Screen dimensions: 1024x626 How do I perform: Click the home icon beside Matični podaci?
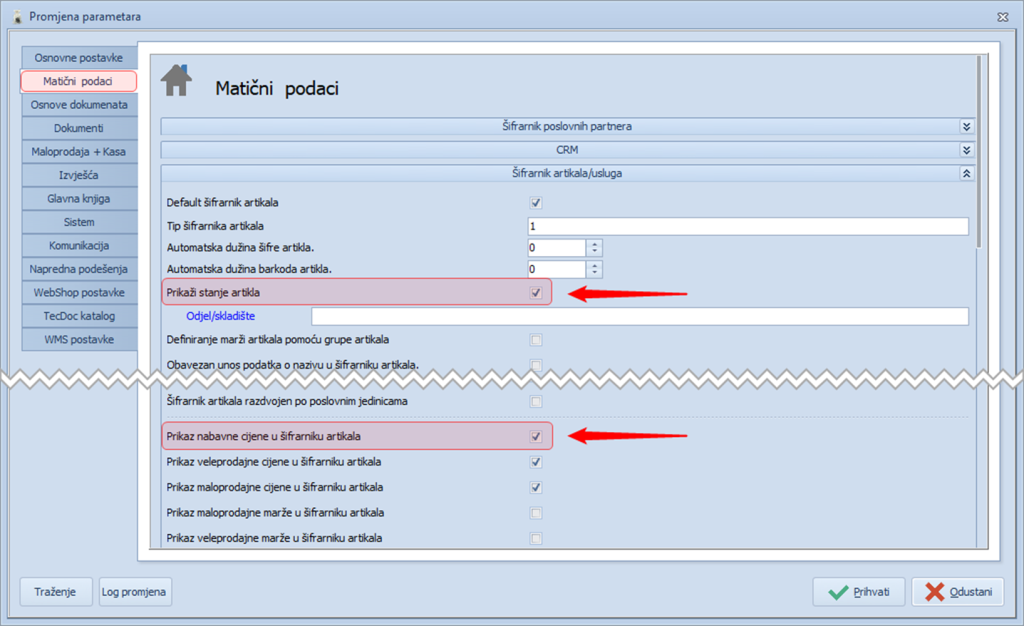(x=176, y=81)
